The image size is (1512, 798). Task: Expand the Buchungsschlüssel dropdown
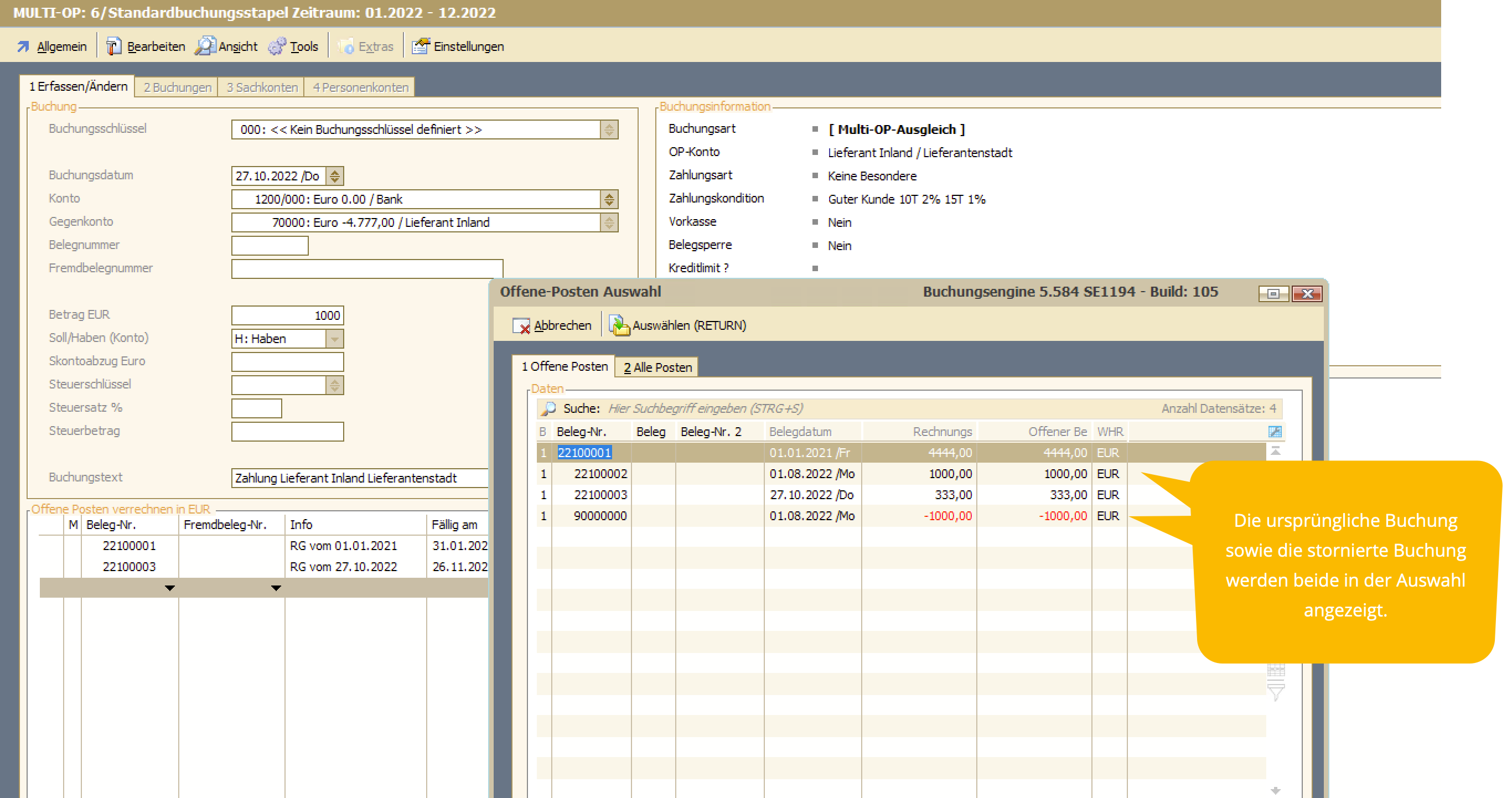pyautogui.click(x=609, y=129)
